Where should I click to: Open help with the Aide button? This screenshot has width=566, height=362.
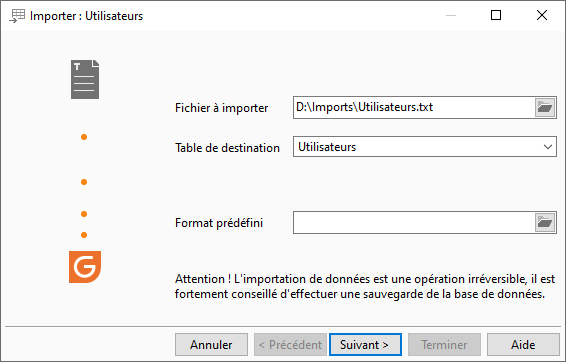point(523,345)
